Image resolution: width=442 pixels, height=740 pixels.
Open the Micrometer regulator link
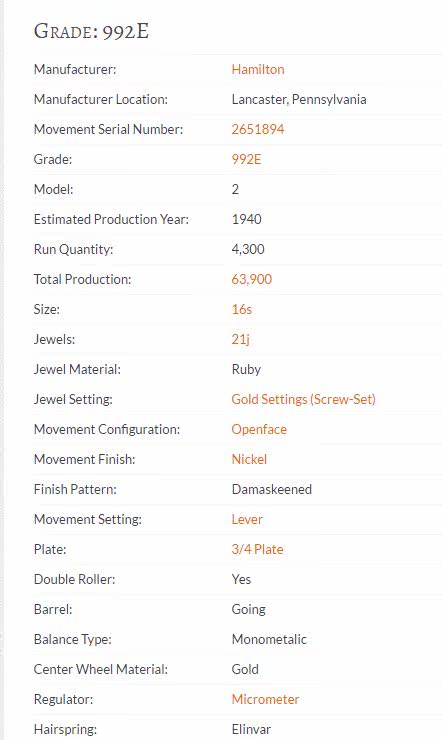(x=265, y=699)
